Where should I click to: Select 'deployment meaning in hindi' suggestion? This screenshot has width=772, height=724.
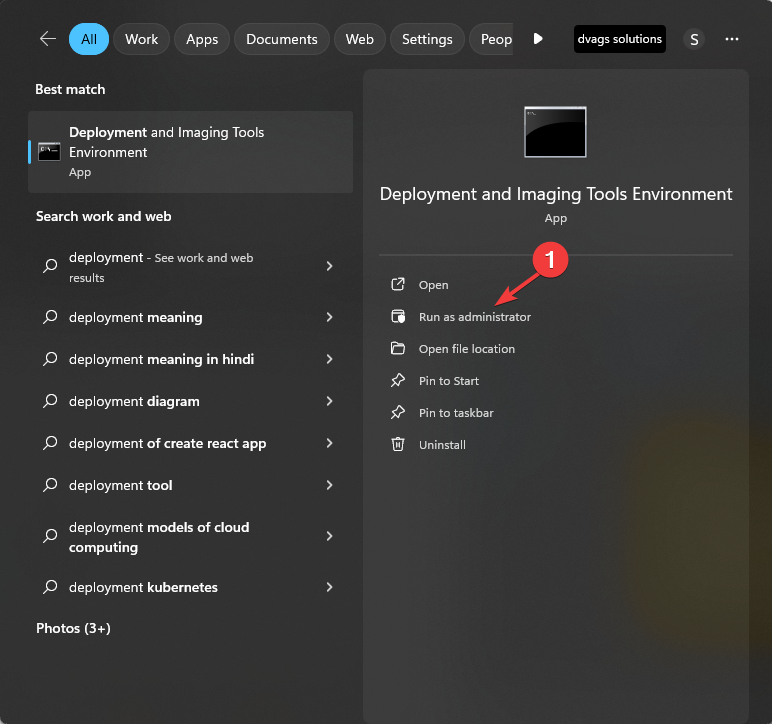[x=191, y=359]
